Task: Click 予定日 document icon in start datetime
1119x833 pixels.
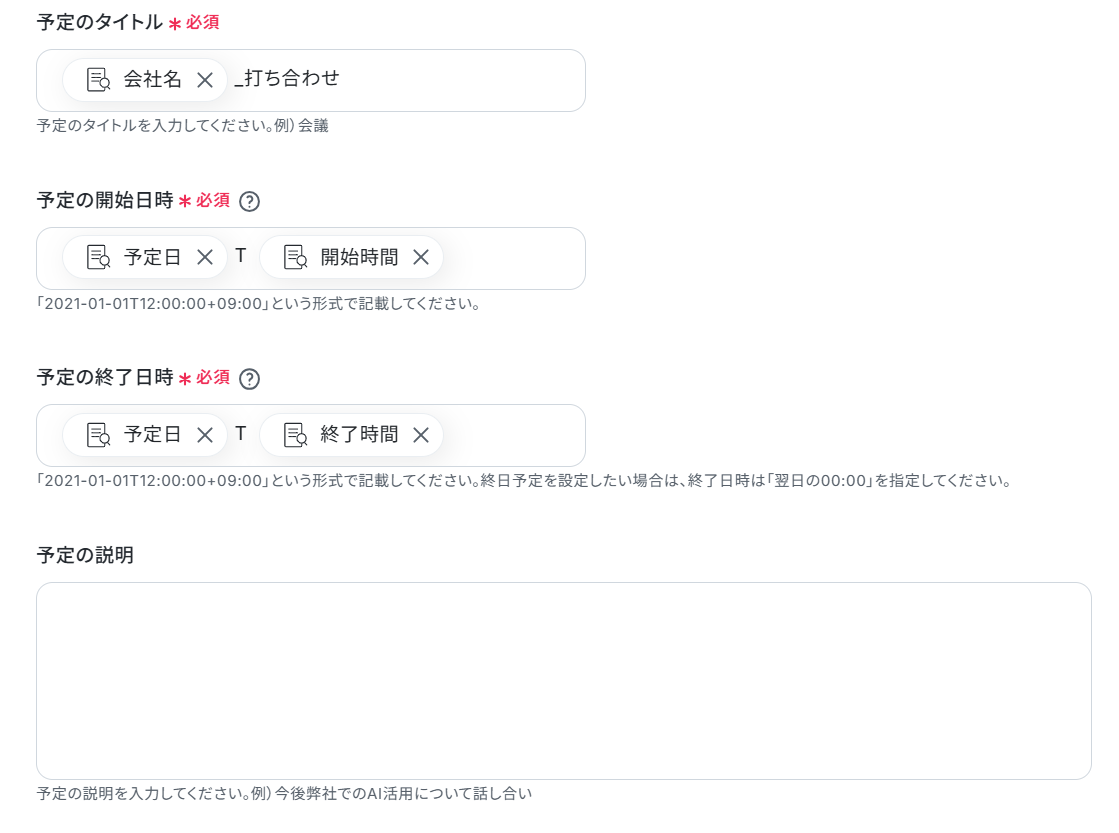Action: tap(98, 257)
